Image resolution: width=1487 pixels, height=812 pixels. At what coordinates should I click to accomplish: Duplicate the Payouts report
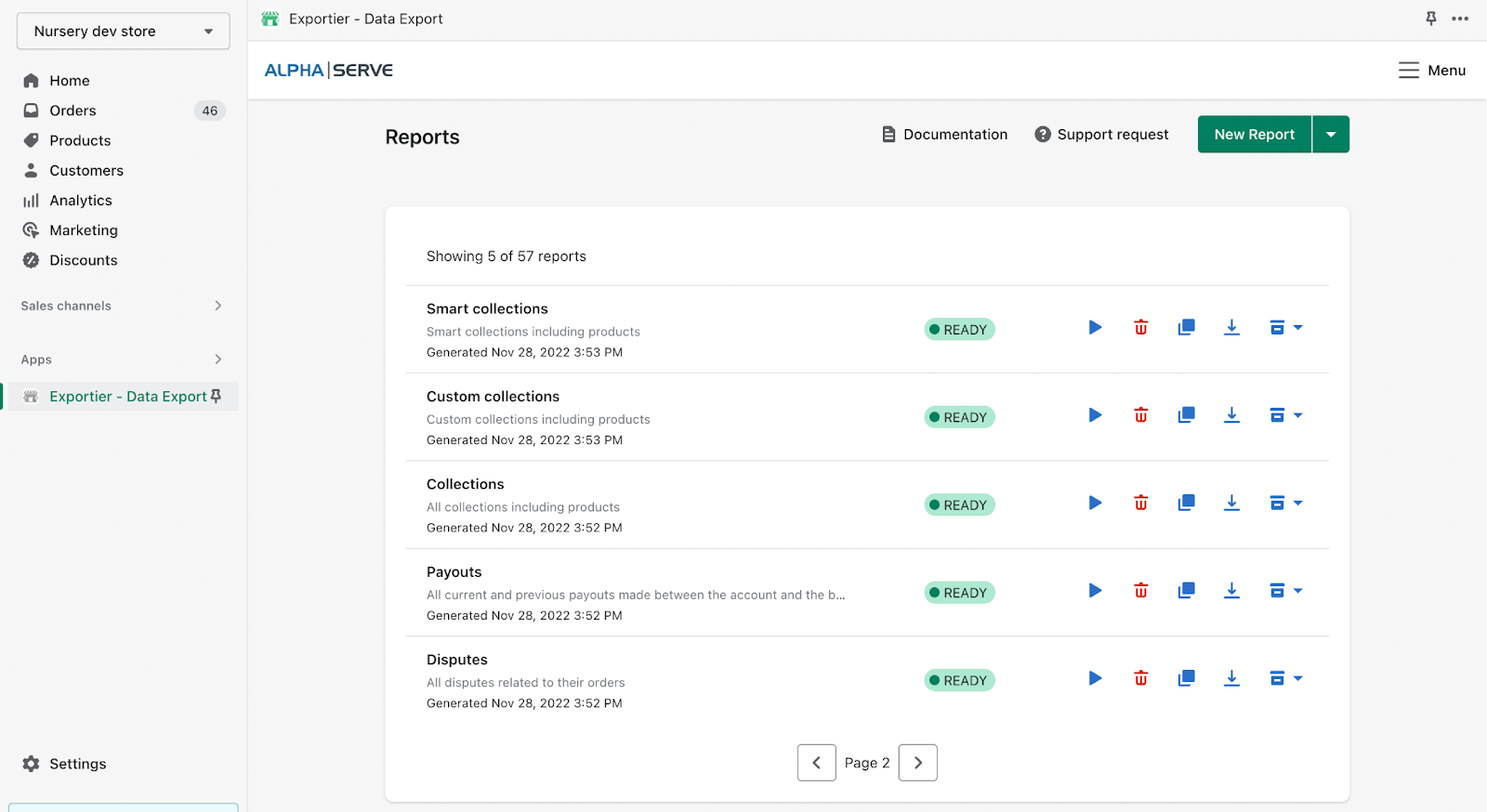1186,590
